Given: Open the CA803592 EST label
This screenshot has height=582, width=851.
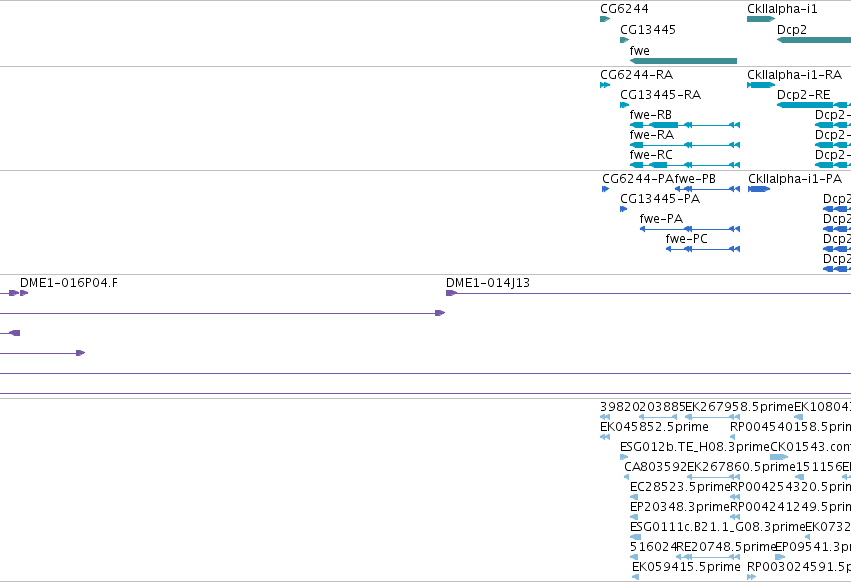Looking at the screenshot, I should click(655, 467).
